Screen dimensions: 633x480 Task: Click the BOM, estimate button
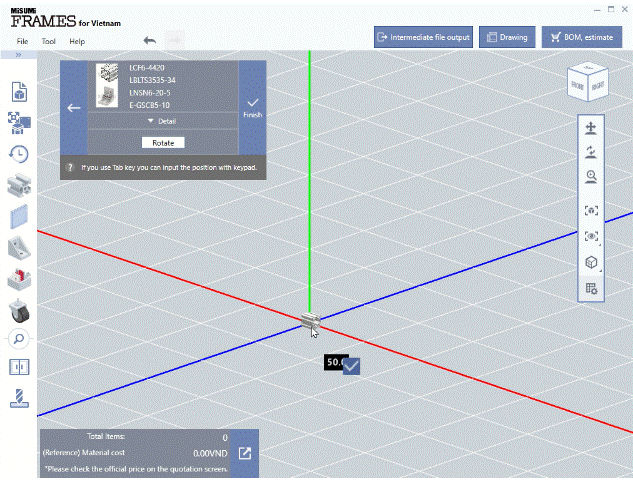582,37
